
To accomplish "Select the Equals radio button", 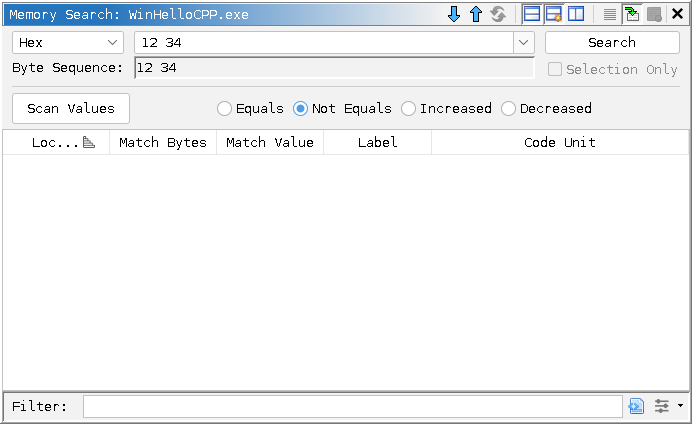I will tap(224, 108).
